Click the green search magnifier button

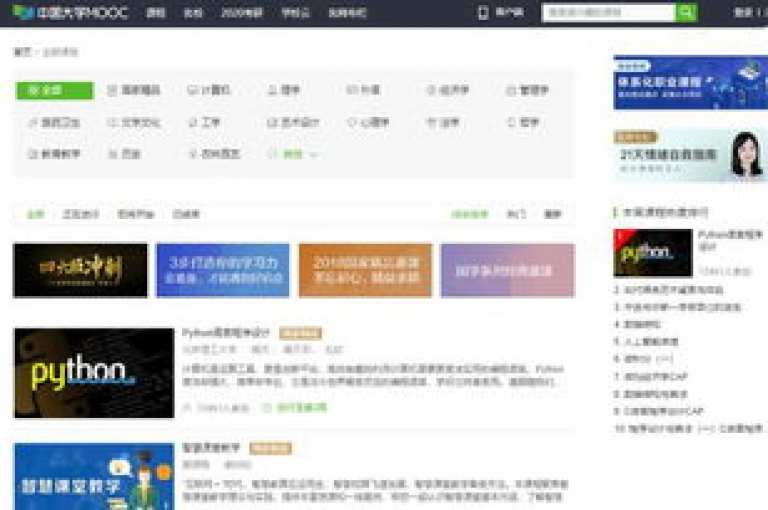[686, 12]
